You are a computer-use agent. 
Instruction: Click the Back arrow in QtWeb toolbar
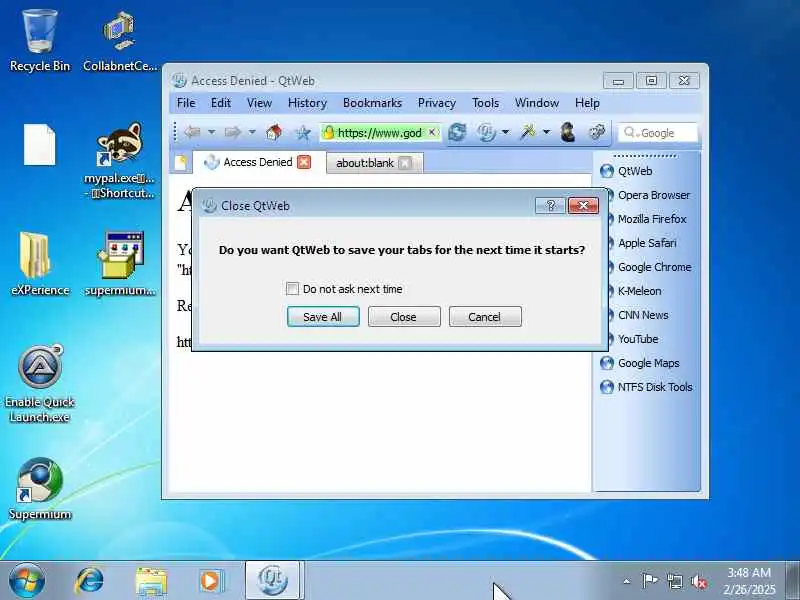click(193, 133)
